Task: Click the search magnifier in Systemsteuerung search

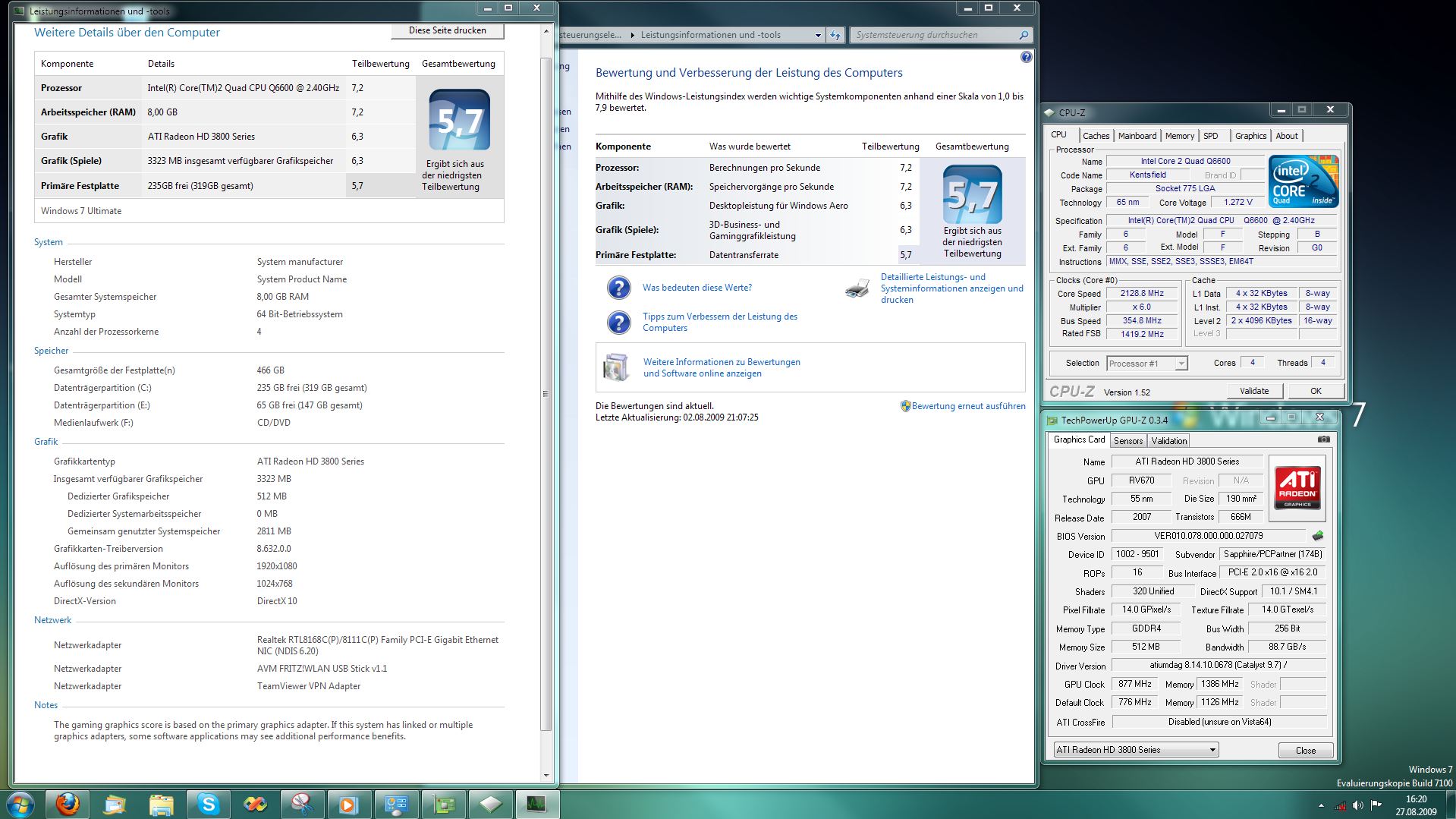Action: coord(1023,35)
